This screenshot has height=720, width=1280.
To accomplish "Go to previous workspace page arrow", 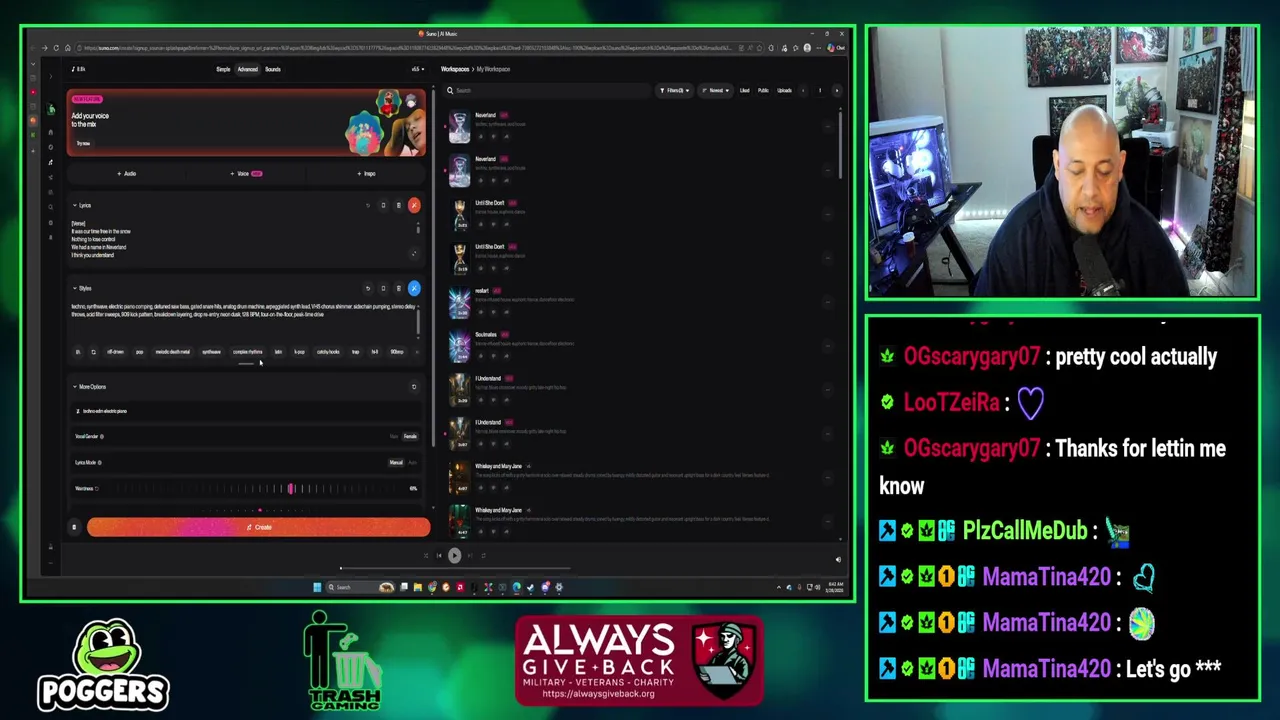I will [x=803, y=91].
